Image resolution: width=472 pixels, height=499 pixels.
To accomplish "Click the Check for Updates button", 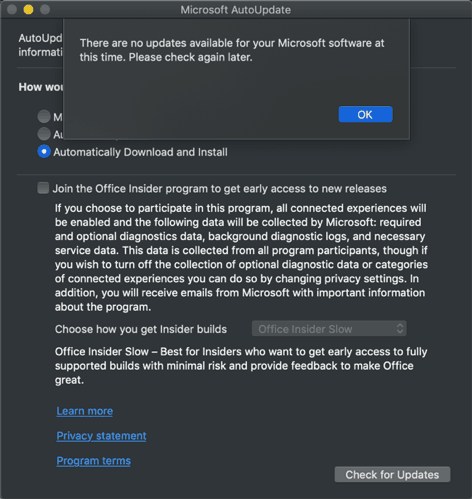I will [392, 474].
